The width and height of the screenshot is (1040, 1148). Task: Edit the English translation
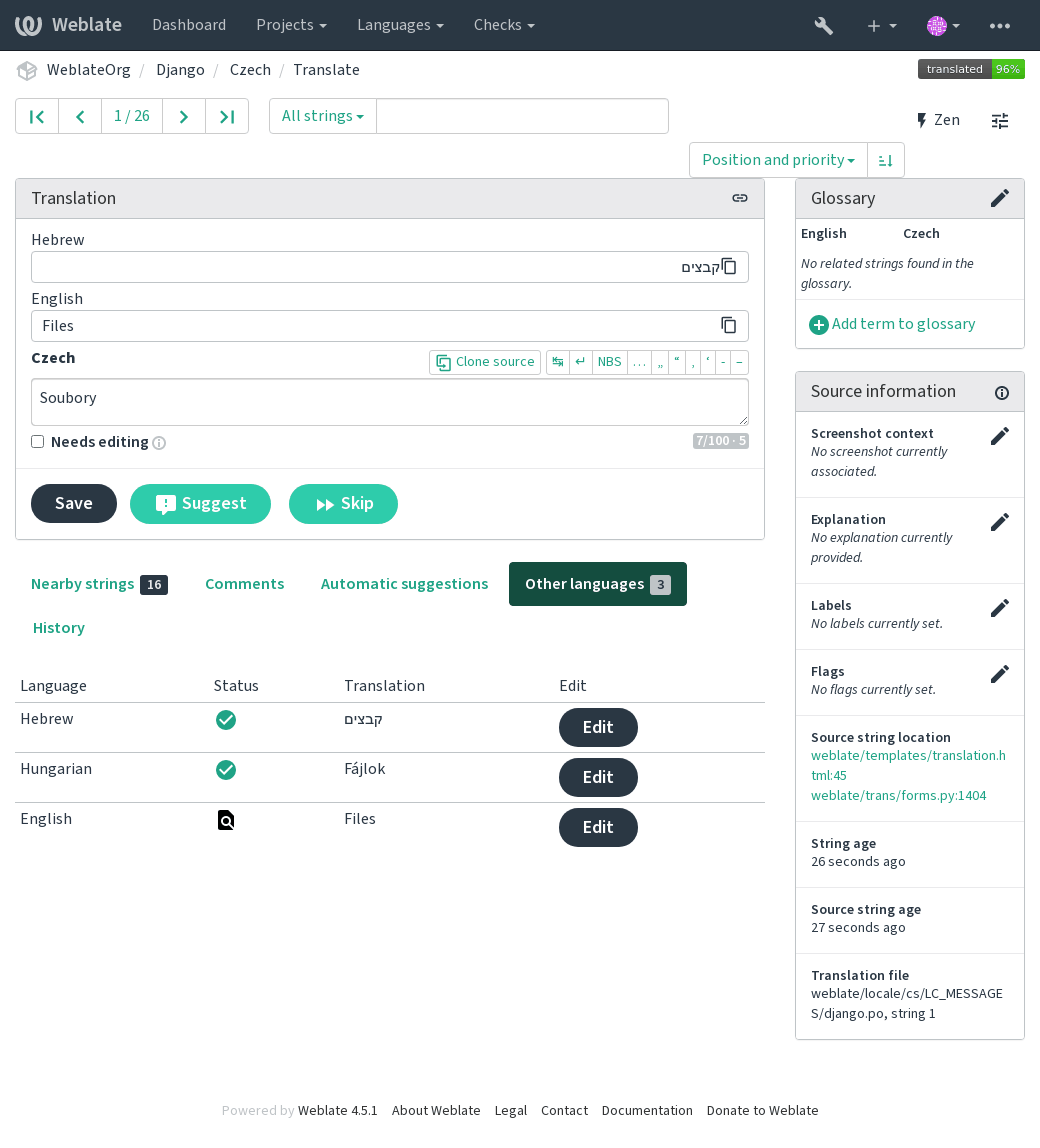[x=598, y=827]
